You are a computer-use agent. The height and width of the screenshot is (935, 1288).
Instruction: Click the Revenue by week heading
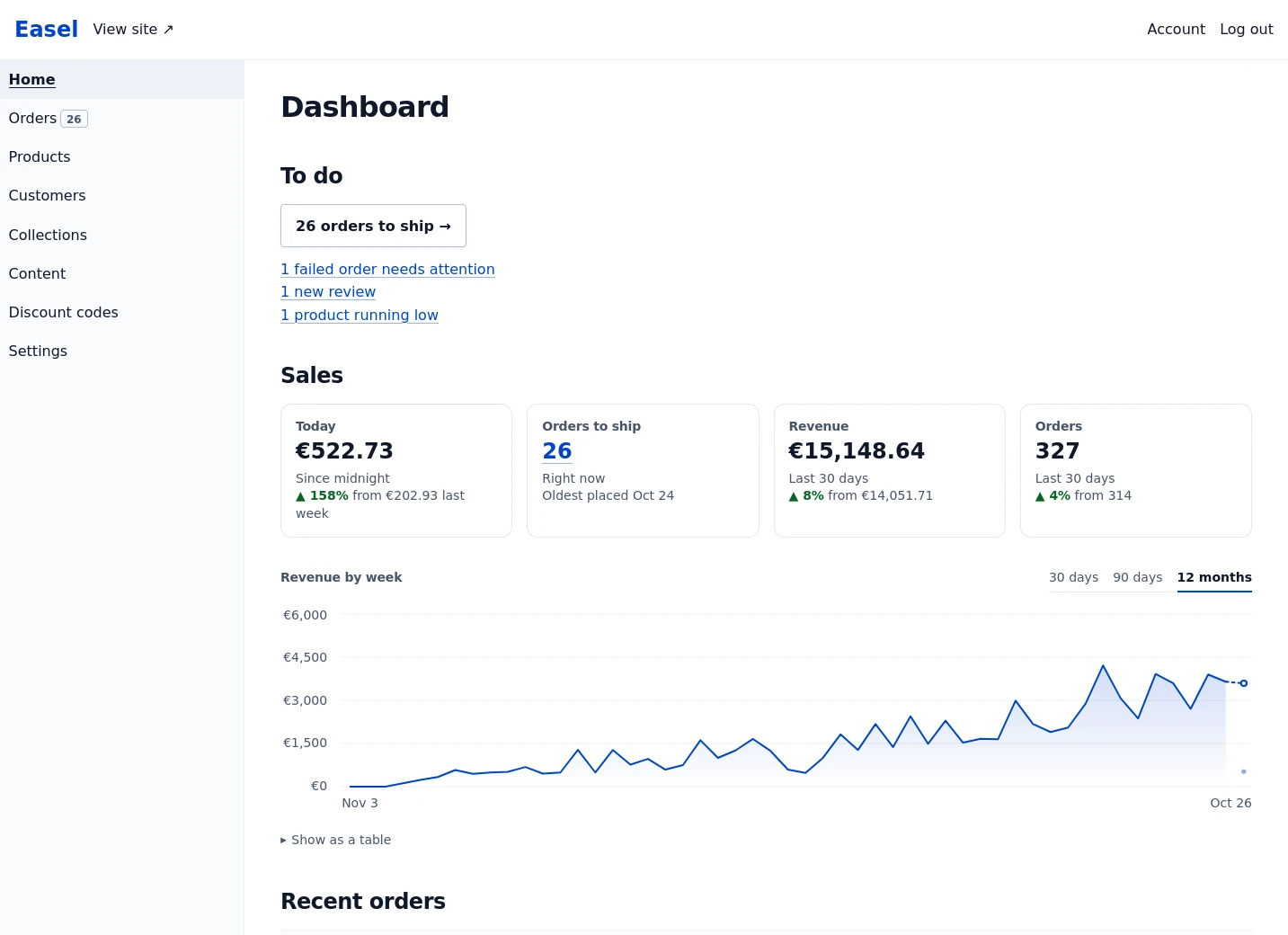[x=342, y=577]
